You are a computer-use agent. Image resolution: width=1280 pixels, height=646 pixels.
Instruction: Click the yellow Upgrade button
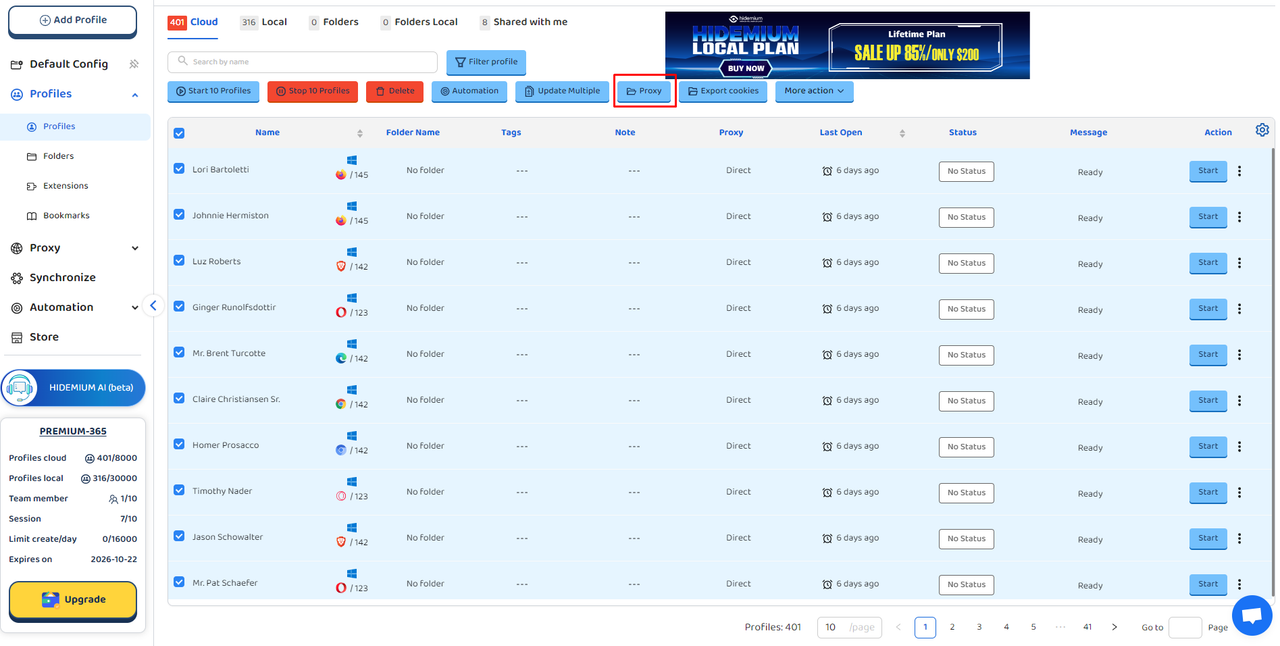coord(73,599)
